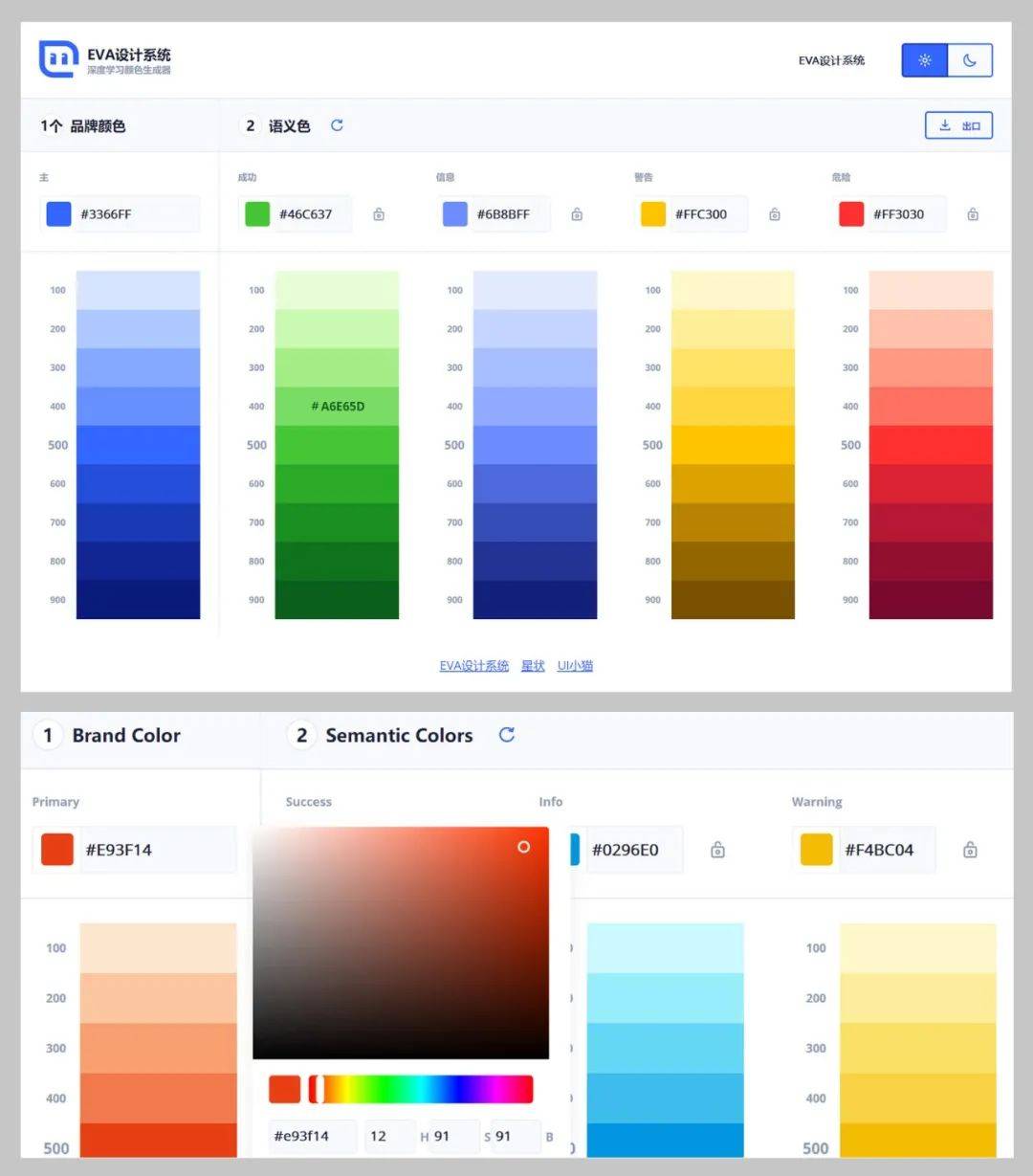The height and width of the screenshot is (1176, 1033).
Task: Click the hue slider in color picker
Action: (421, 1089)
